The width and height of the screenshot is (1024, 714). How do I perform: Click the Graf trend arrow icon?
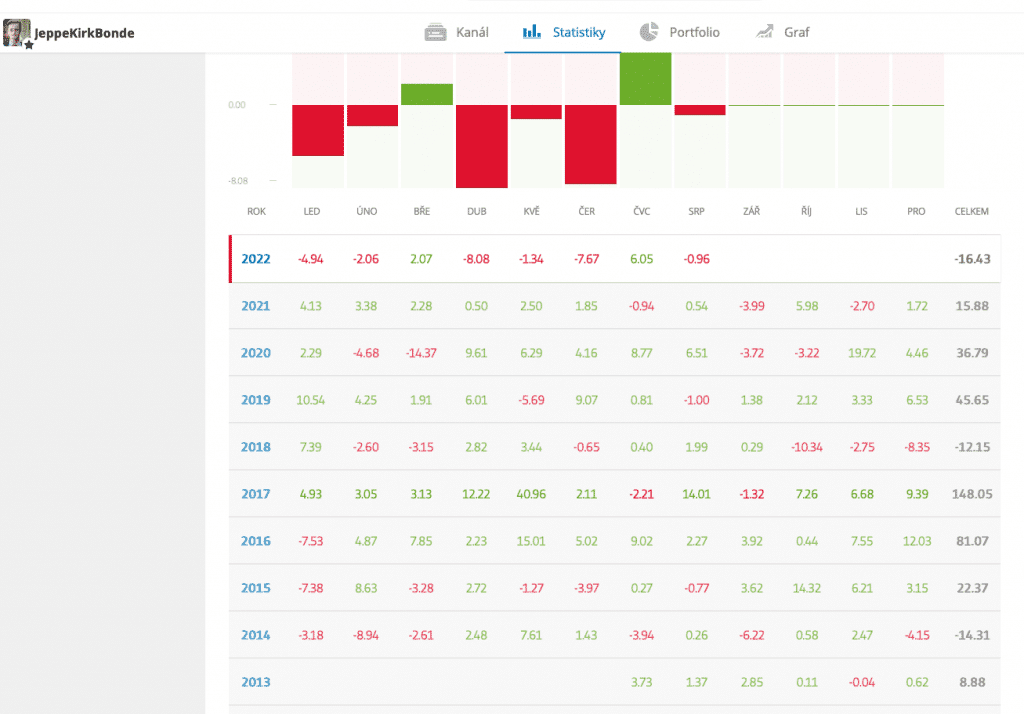tap(765, 32)
